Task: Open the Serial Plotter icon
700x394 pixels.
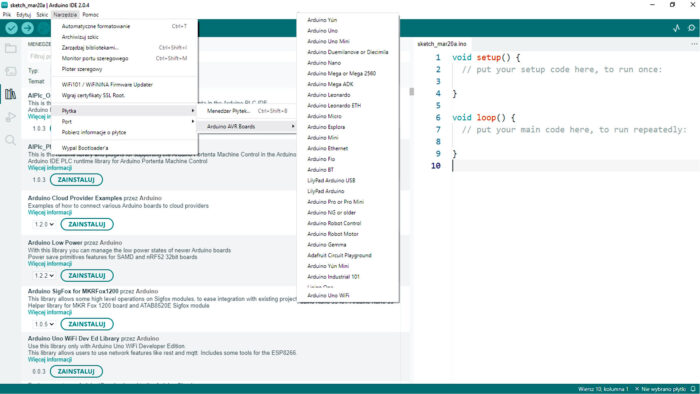Action: tap(676, 28)
